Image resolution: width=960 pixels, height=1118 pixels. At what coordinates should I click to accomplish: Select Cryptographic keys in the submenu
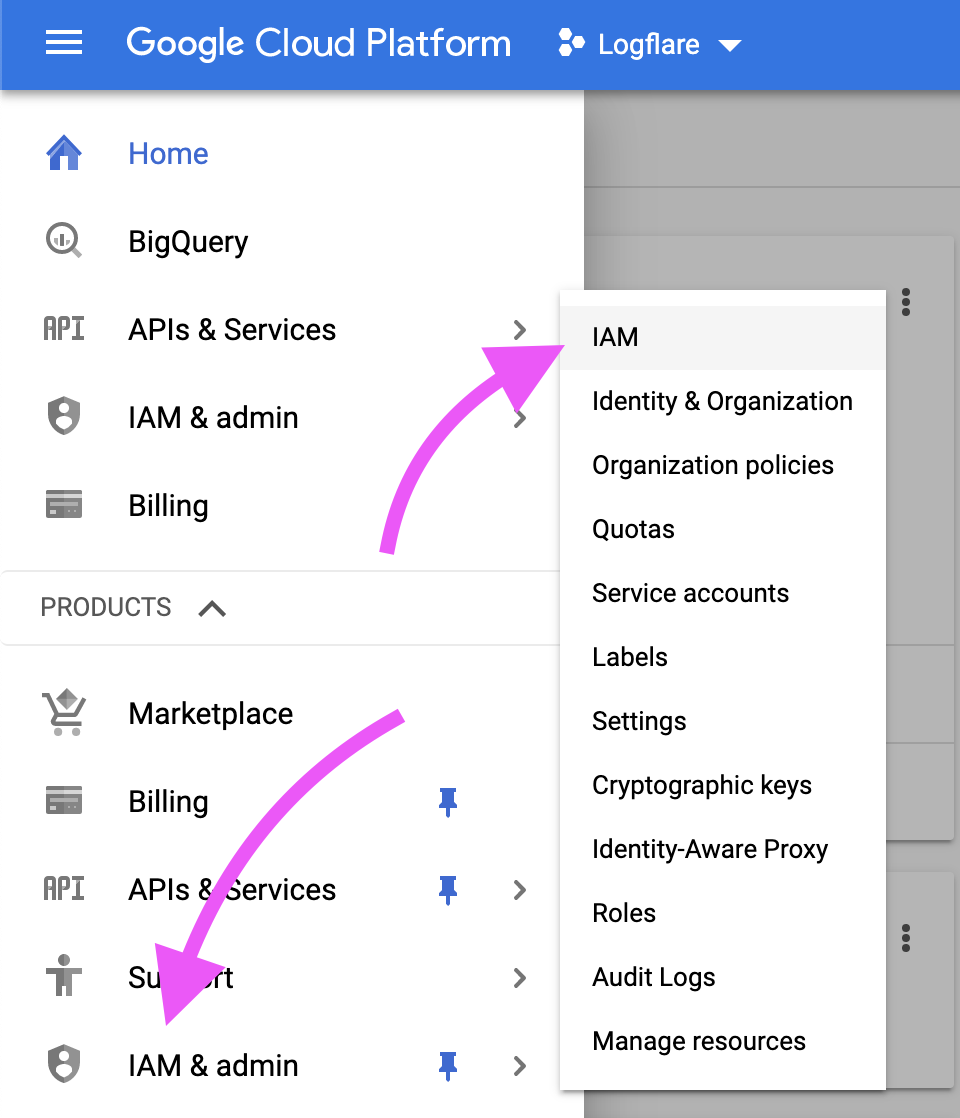(722, 785)
